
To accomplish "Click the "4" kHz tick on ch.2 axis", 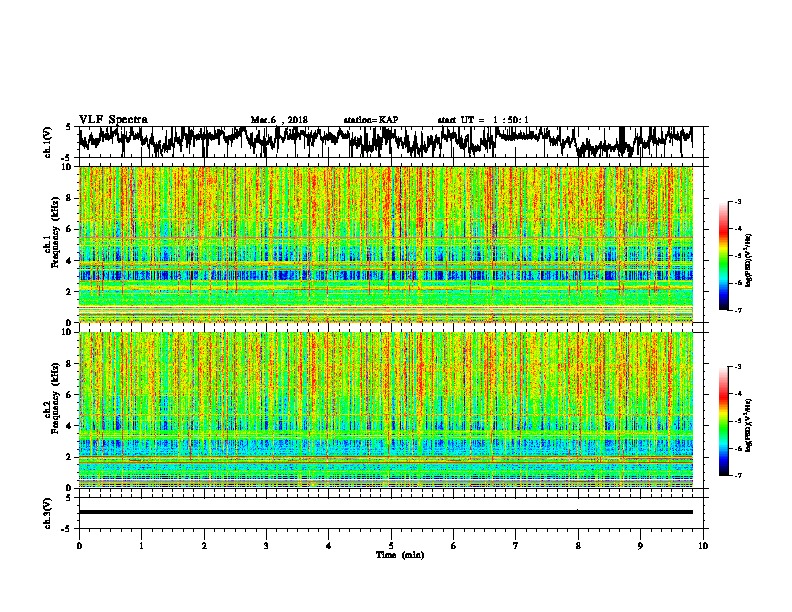I will pyautogui.click(x=70, y=426).
